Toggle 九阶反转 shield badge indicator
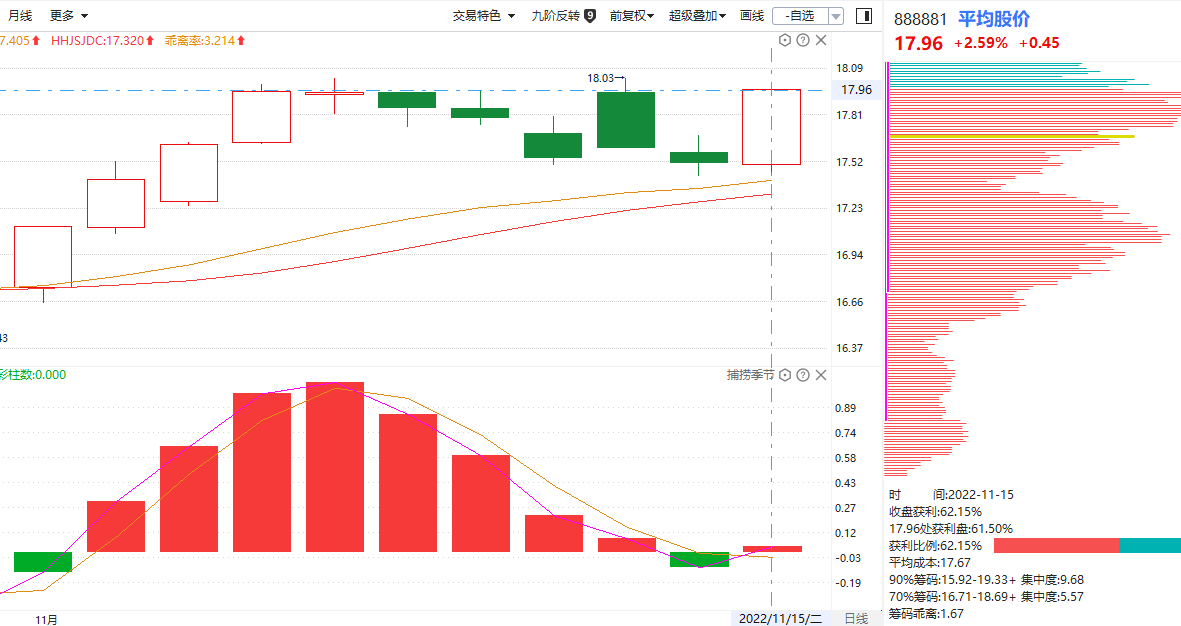Image resolution: width=1181 pixels, height=626 pixels. tap(590, 16)
